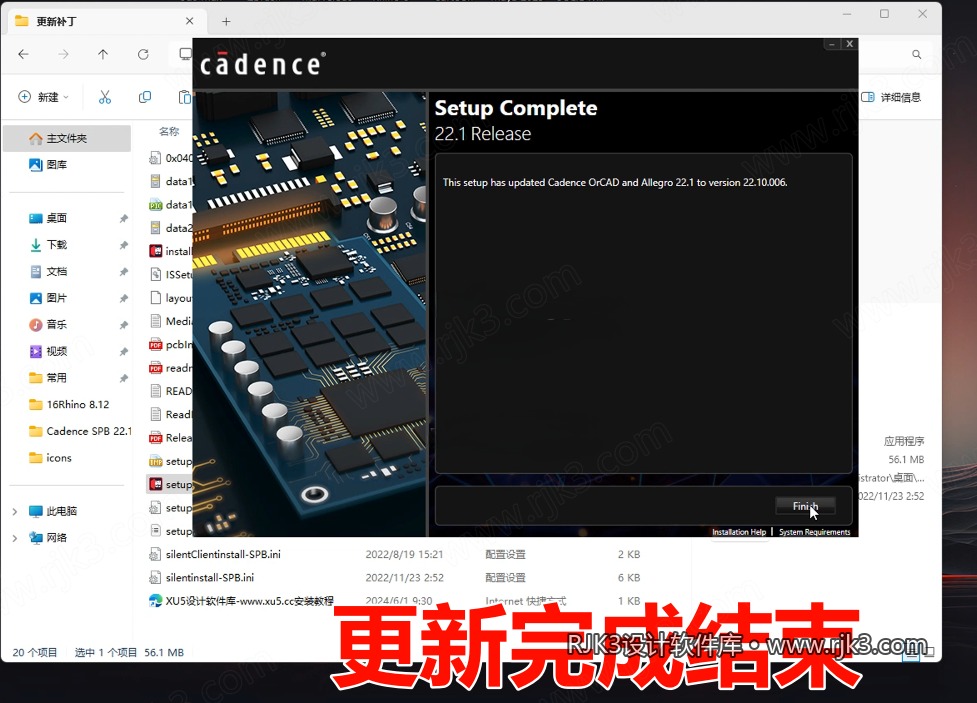Unpin 桌面 pin icon
The image size is (977, 703).
click(x=123, y=219)
